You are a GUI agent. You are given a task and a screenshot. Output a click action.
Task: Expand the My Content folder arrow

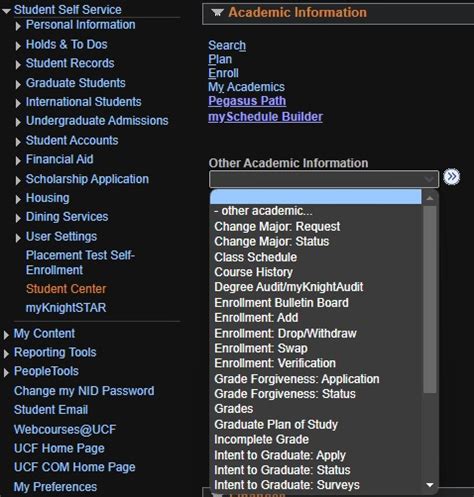click(x=6, y=335)
